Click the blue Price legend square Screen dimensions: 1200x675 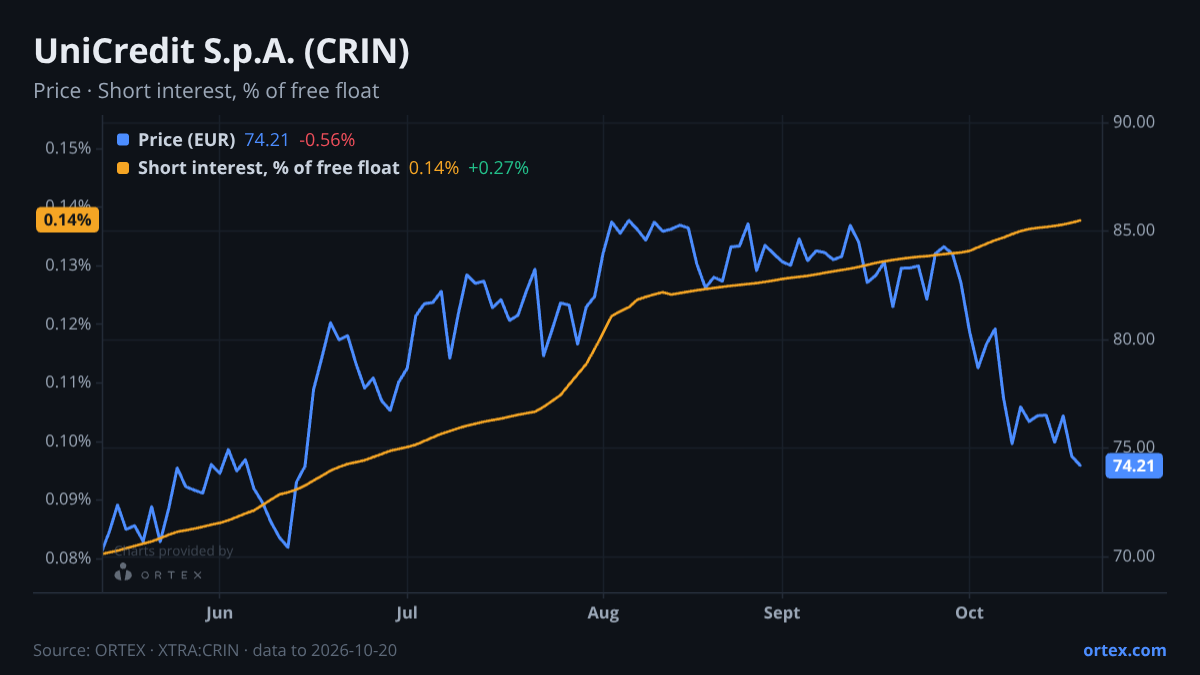[123, 140]
